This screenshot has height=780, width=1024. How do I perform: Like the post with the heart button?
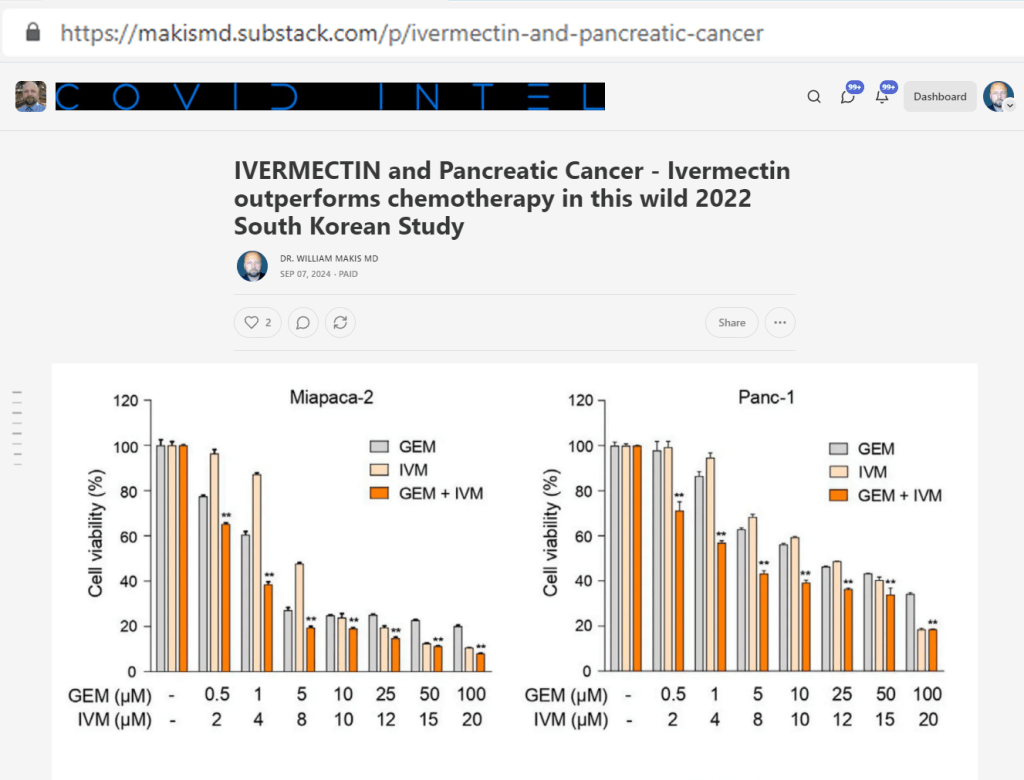(257, 323)
